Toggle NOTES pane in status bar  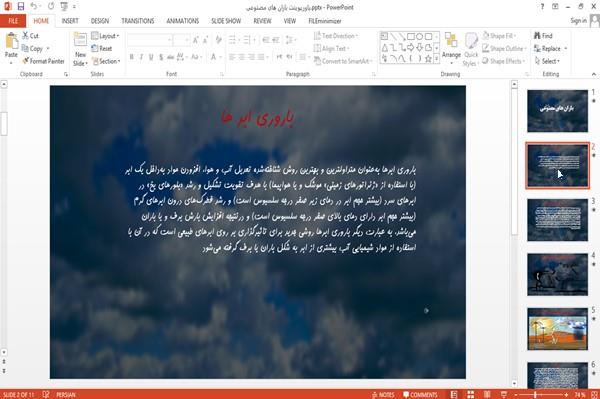(x=383, y=395)
